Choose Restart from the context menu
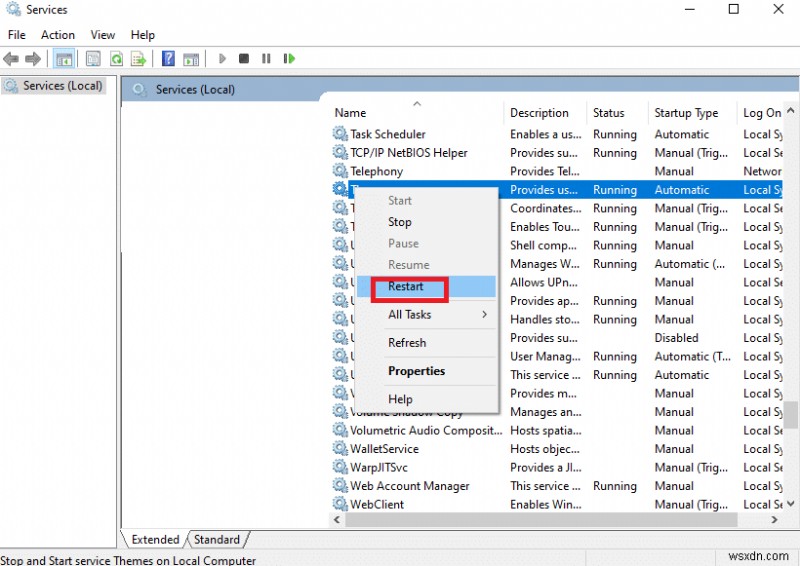 tap(406, 287)
